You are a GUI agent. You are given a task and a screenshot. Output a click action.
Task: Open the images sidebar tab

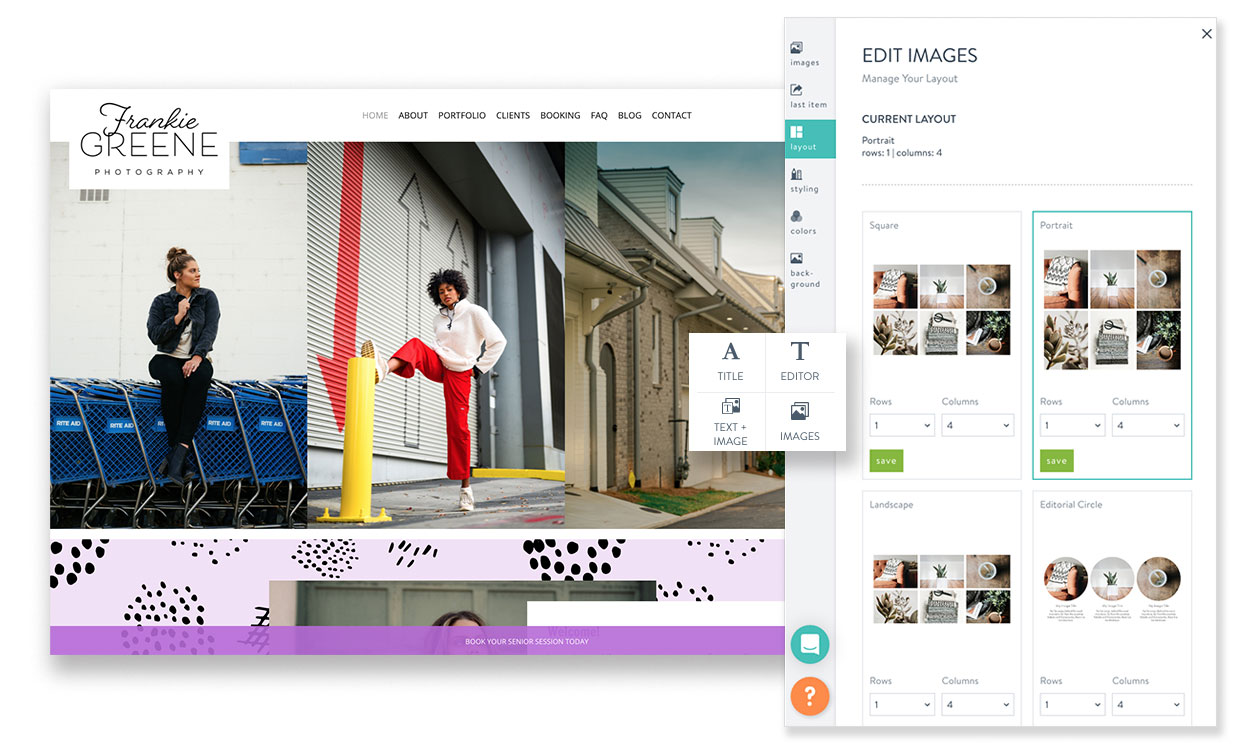coord(804,55)
